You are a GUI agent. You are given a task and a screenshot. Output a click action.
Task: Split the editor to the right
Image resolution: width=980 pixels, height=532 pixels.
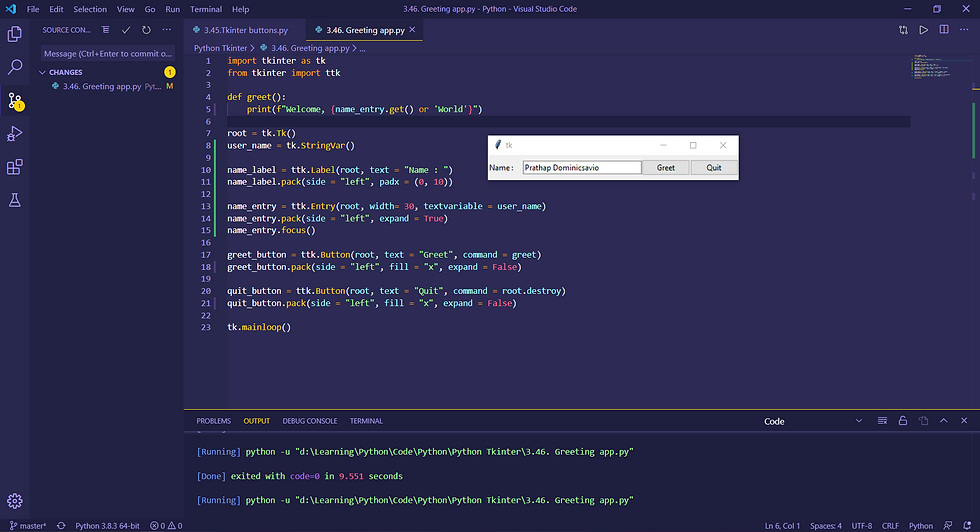944,30
